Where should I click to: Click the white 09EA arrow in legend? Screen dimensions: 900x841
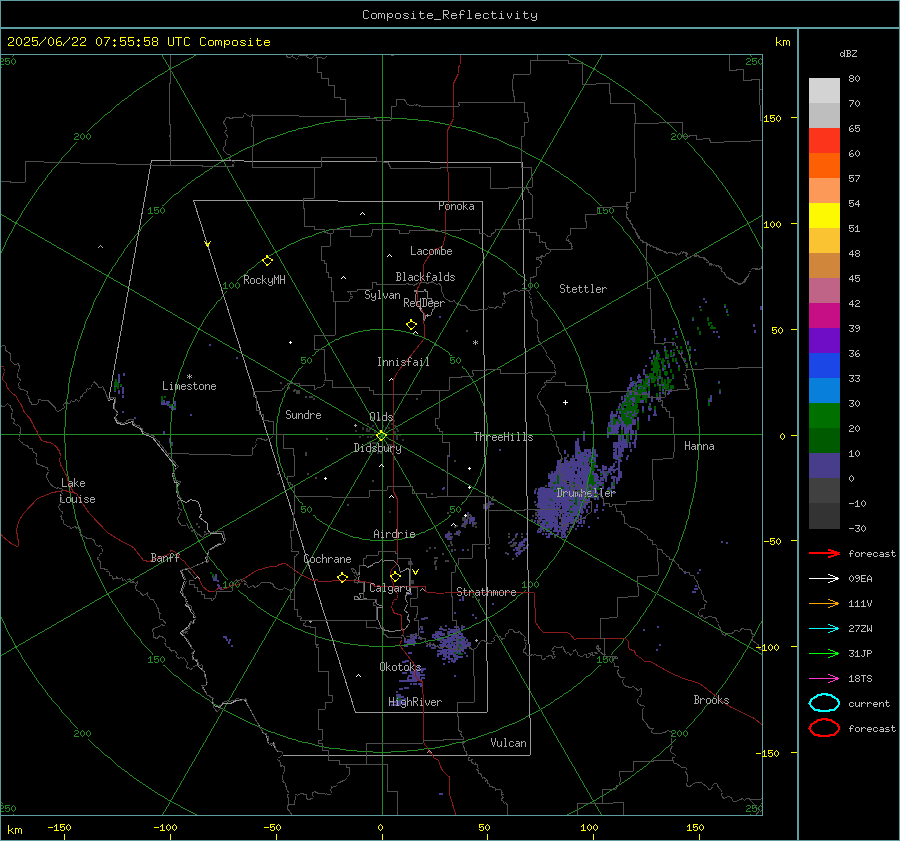coord(824,578)
